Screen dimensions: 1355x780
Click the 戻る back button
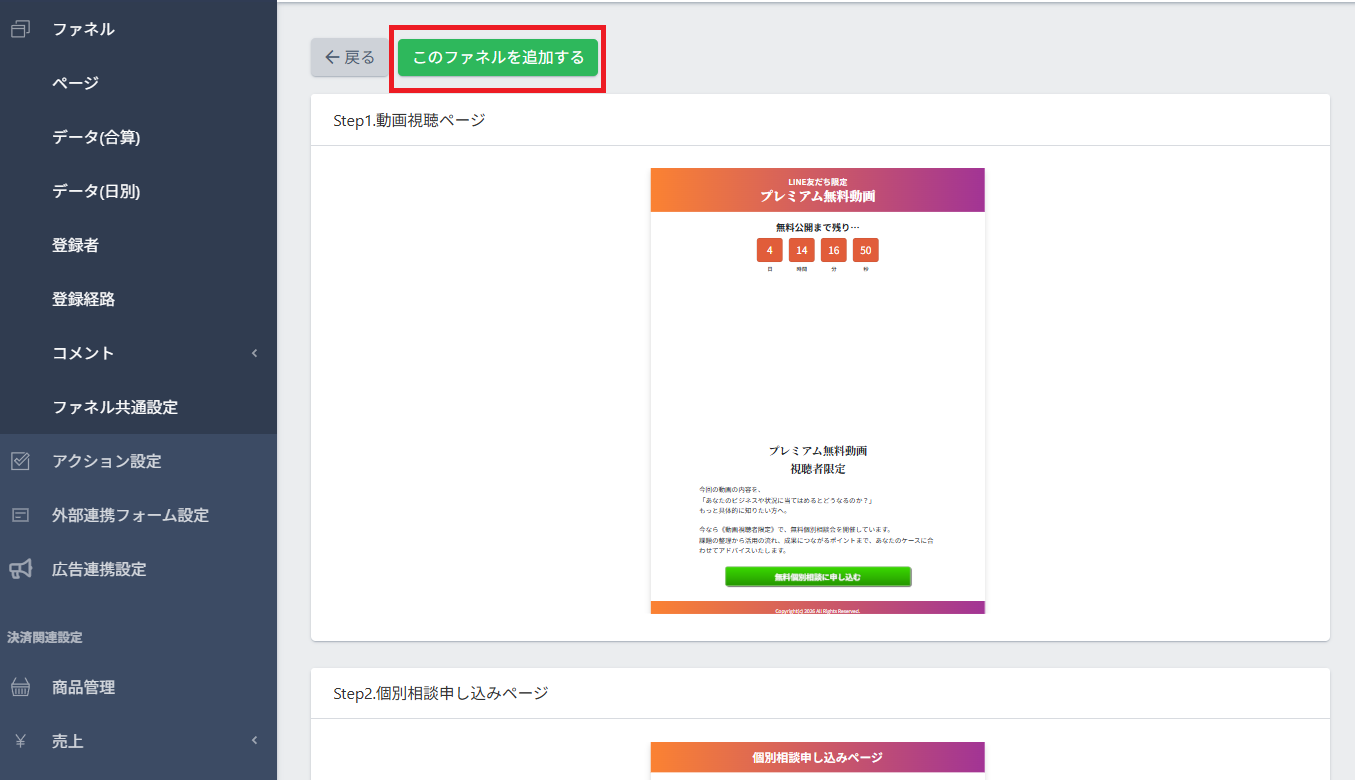pyautogui.click(x=350, y=58)
